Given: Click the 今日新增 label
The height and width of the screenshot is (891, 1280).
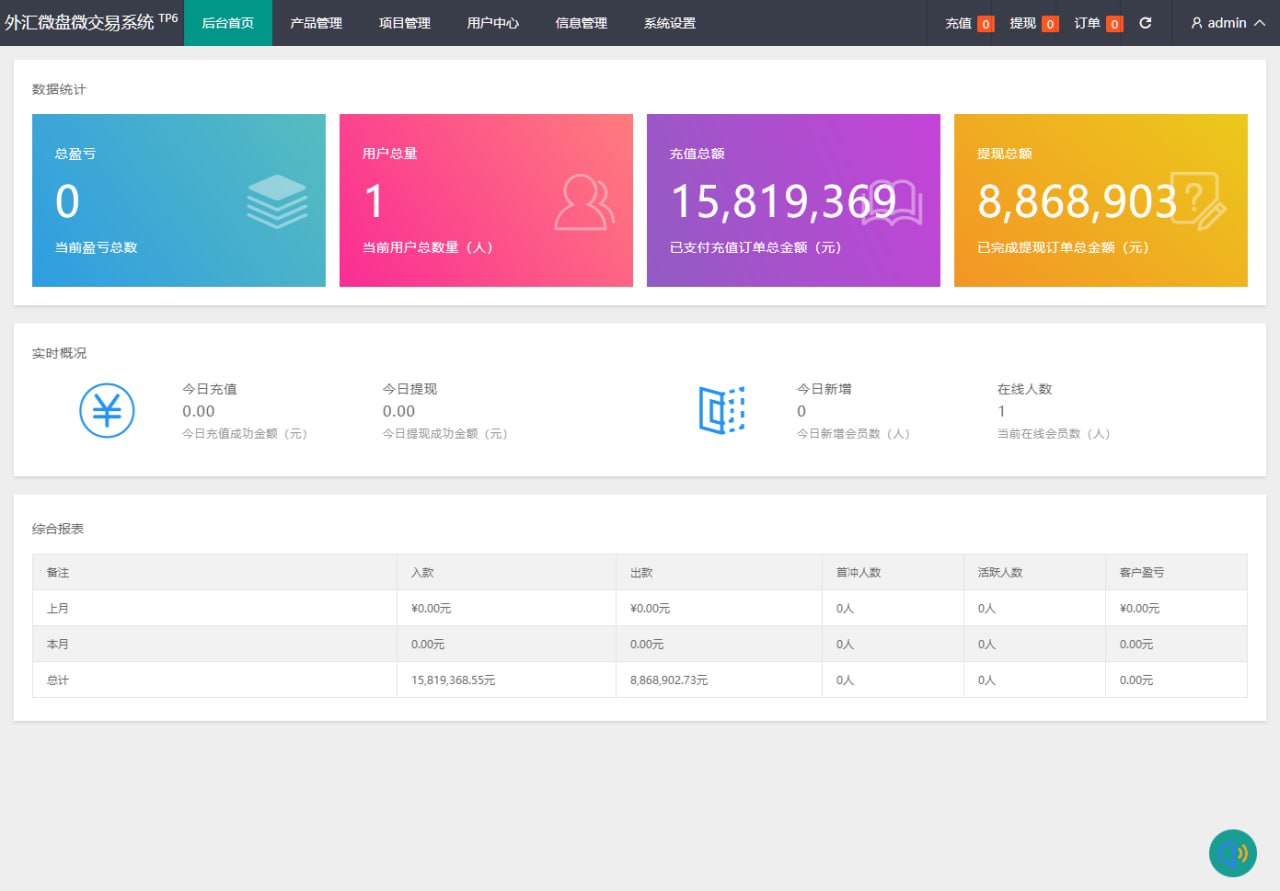Looking at the screenshot, I should [824, 389].
